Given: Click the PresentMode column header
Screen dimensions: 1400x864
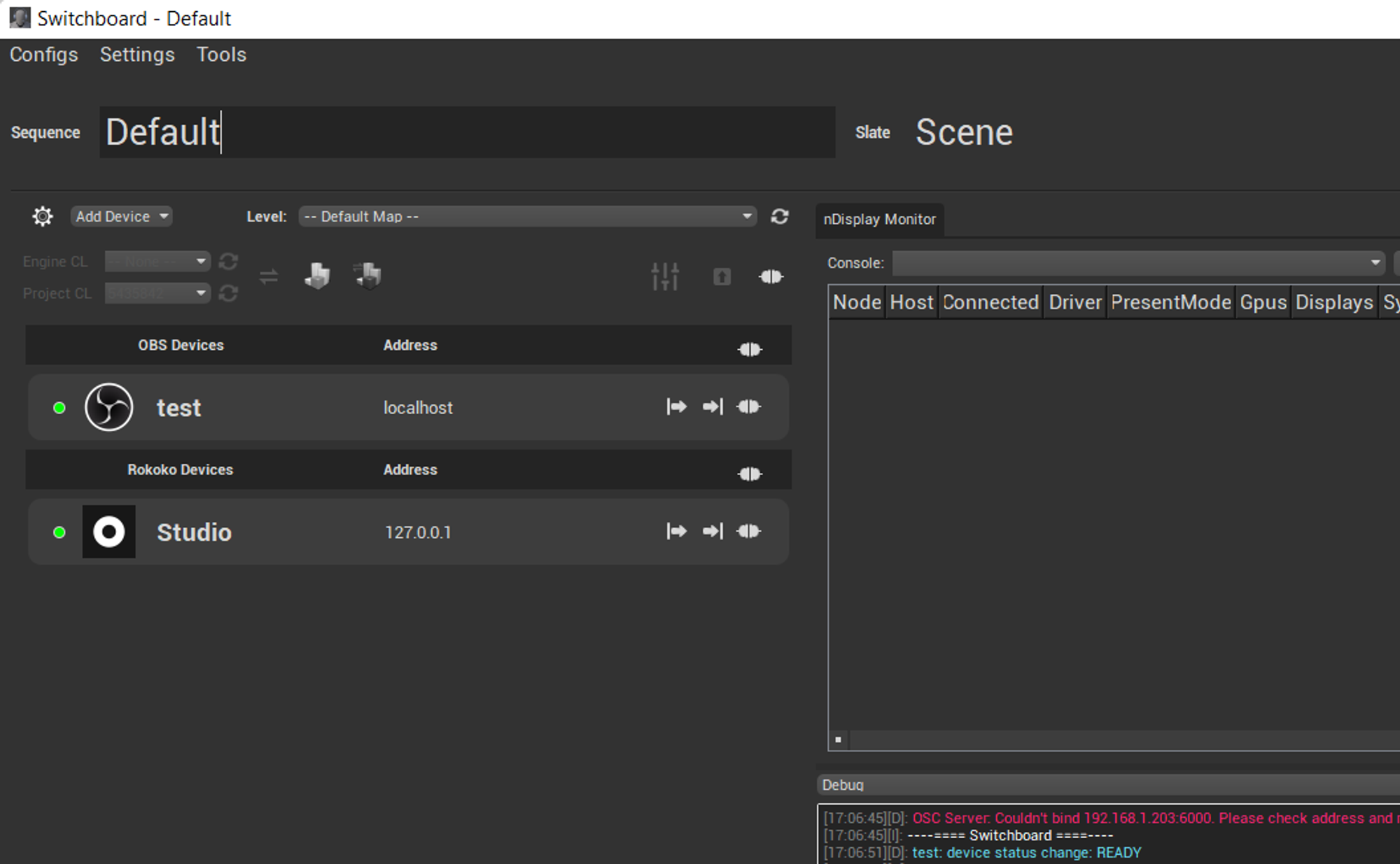Looking at the screenshot, I should (x=1171, y=302).
